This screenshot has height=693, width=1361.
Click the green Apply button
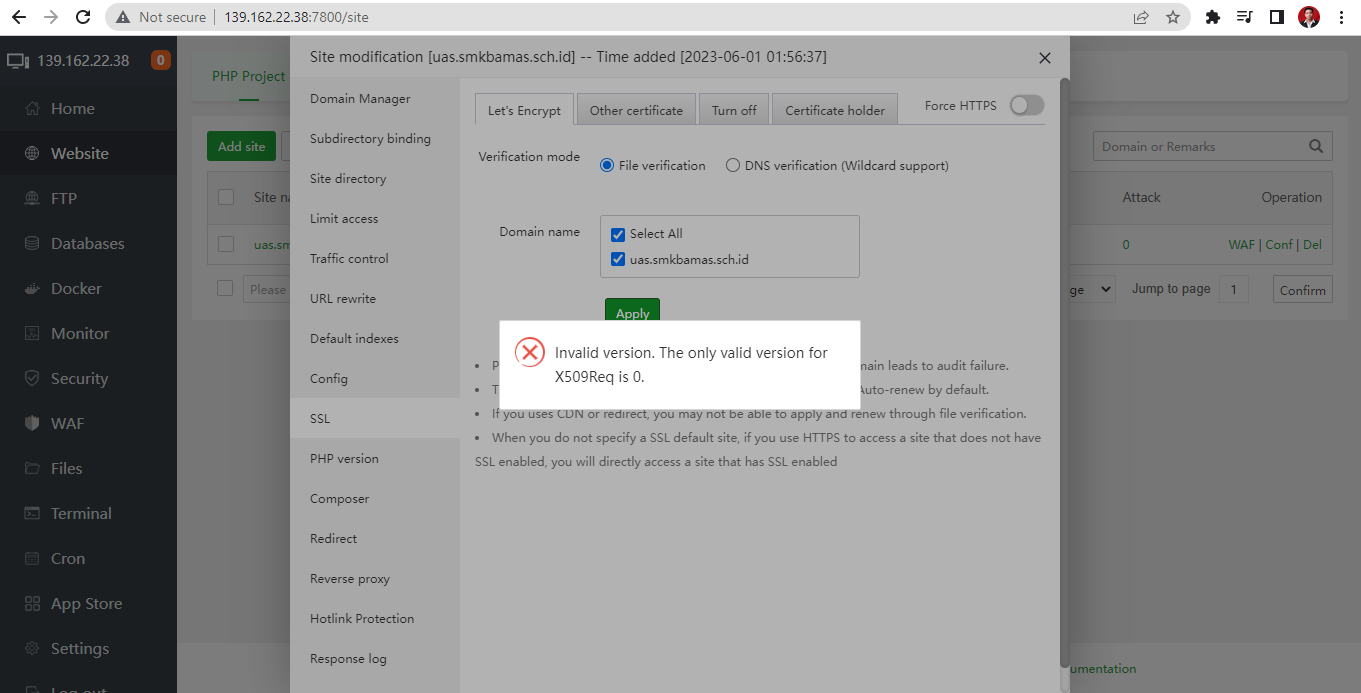(631, 312)
